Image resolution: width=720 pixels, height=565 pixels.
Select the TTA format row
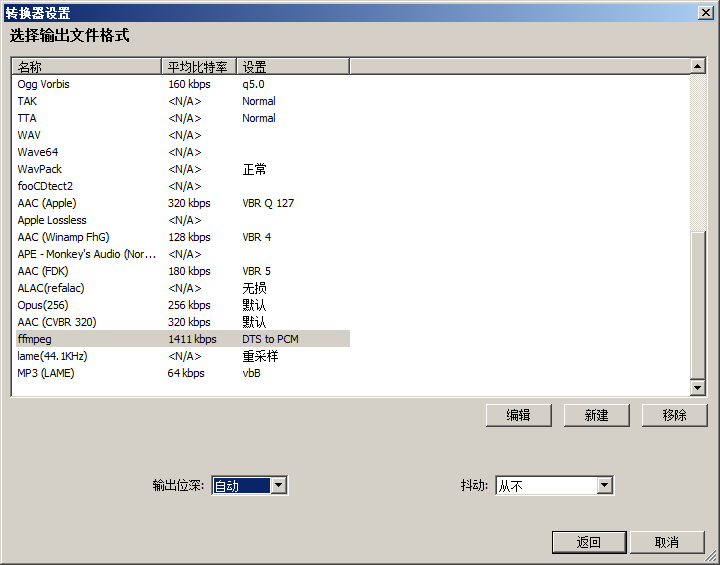coord(183,118)
